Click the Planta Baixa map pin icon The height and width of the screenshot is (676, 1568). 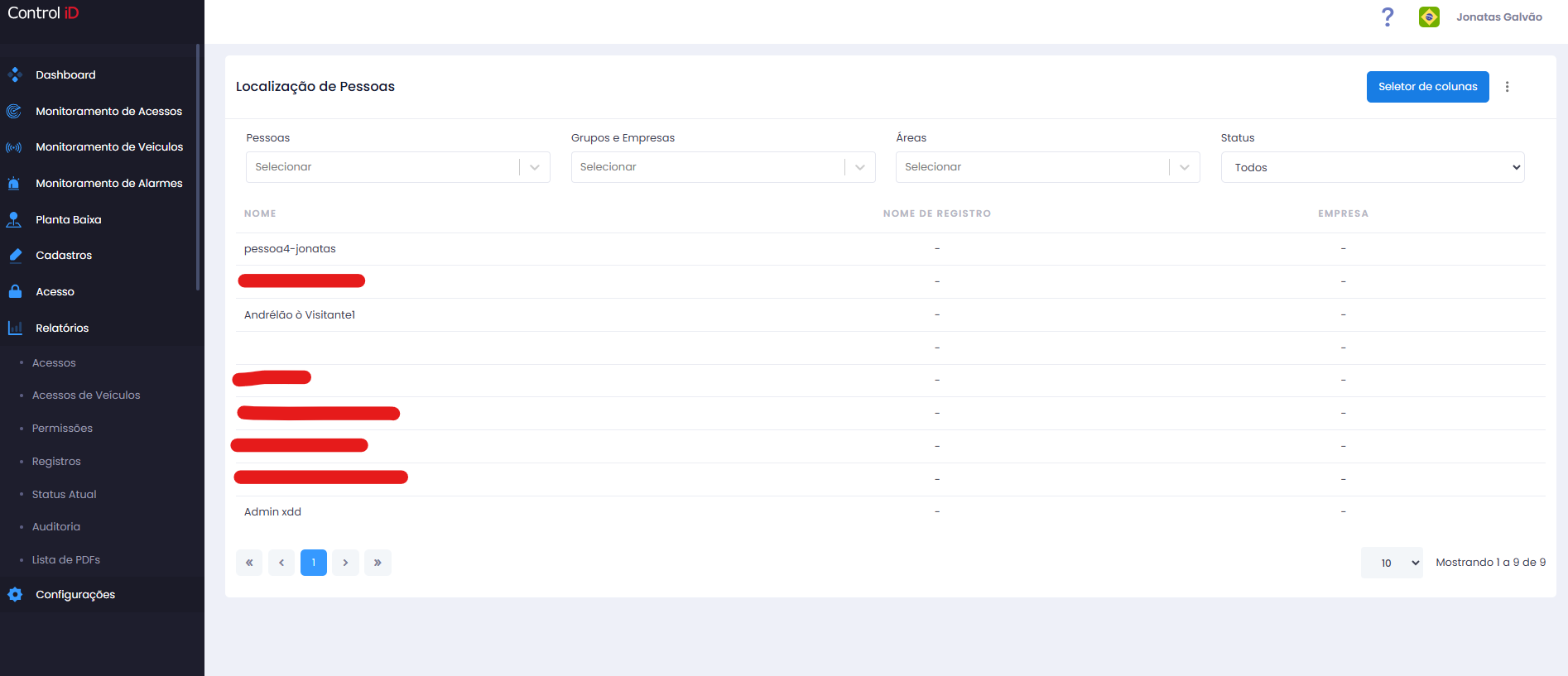click(x=14, y=219)
